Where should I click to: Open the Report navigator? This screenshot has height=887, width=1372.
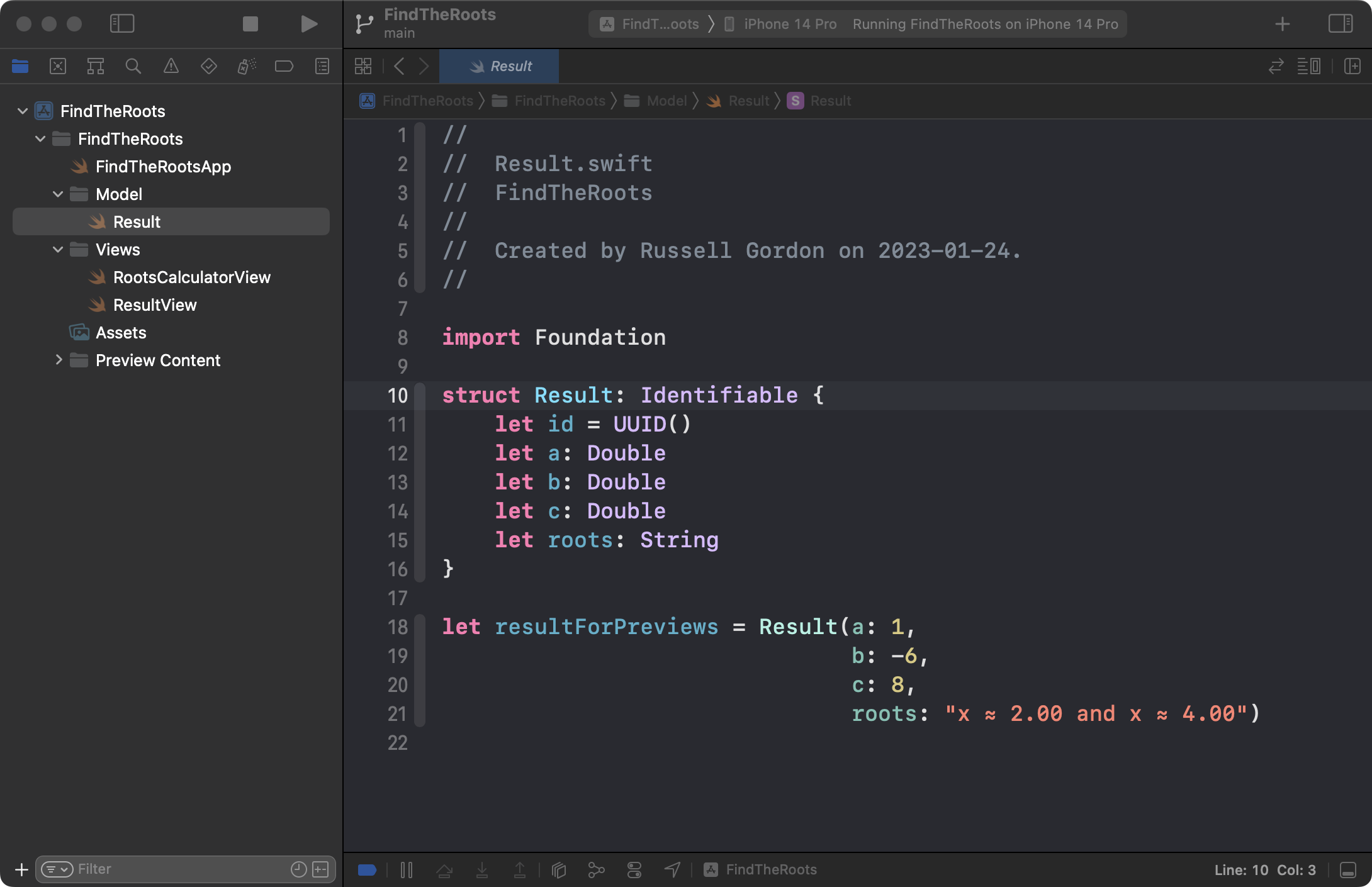click(x=322, y=66)
